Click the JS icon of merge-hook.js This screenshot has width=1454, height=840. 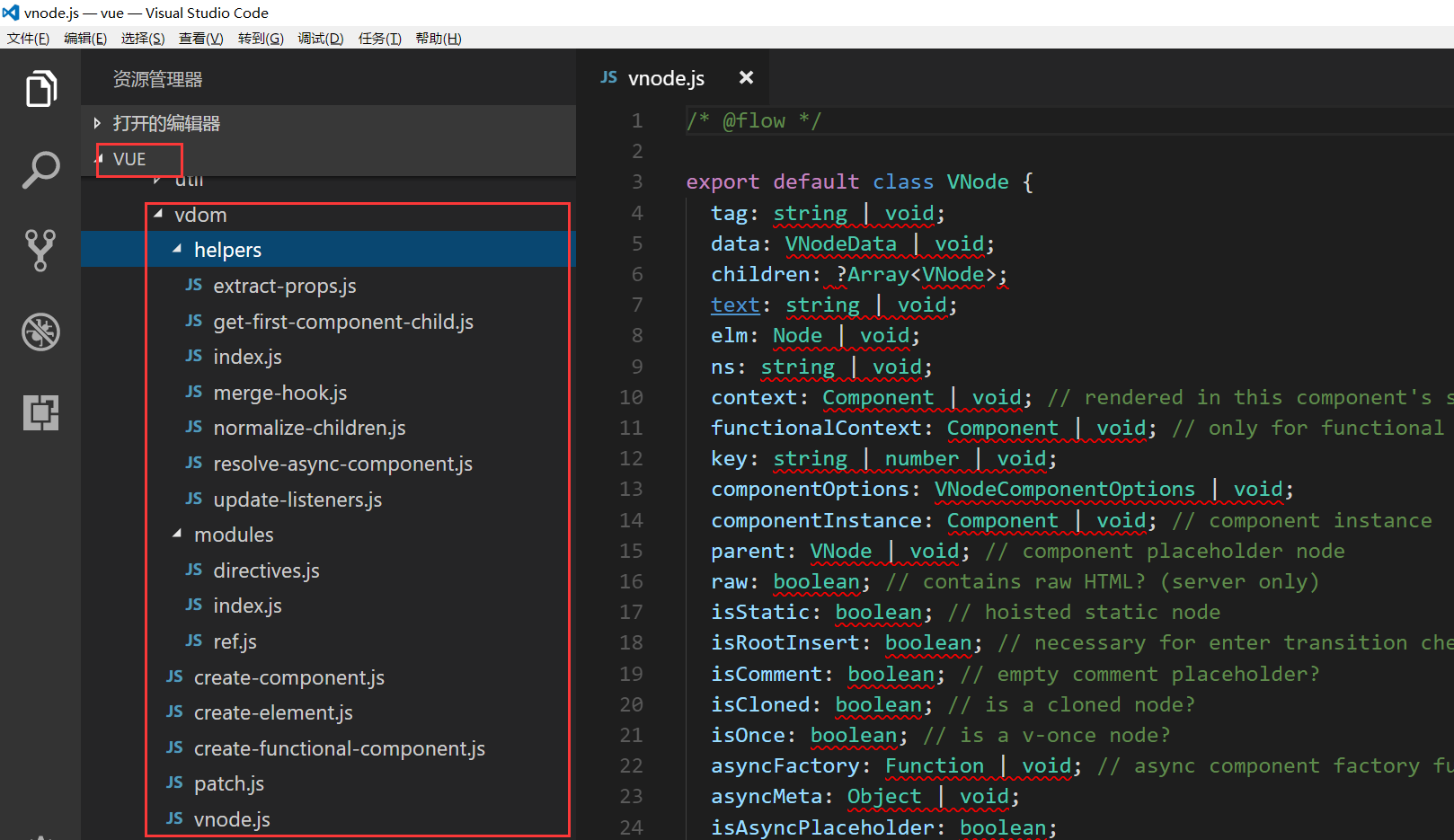[x=194, y=392]
